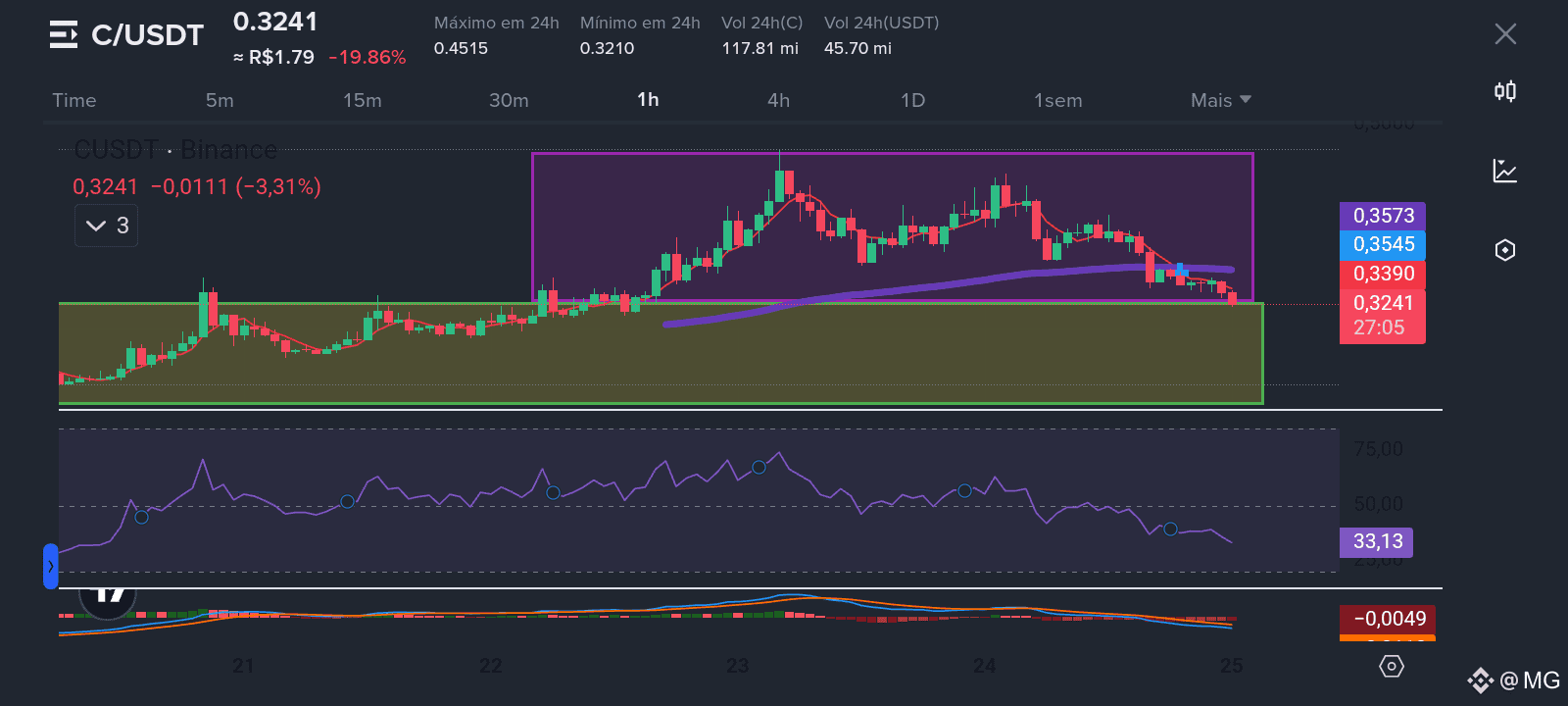Viewport: 1568px width, 706px height.
Task: Click the red 0,3390 price label
Action: 1383,274
